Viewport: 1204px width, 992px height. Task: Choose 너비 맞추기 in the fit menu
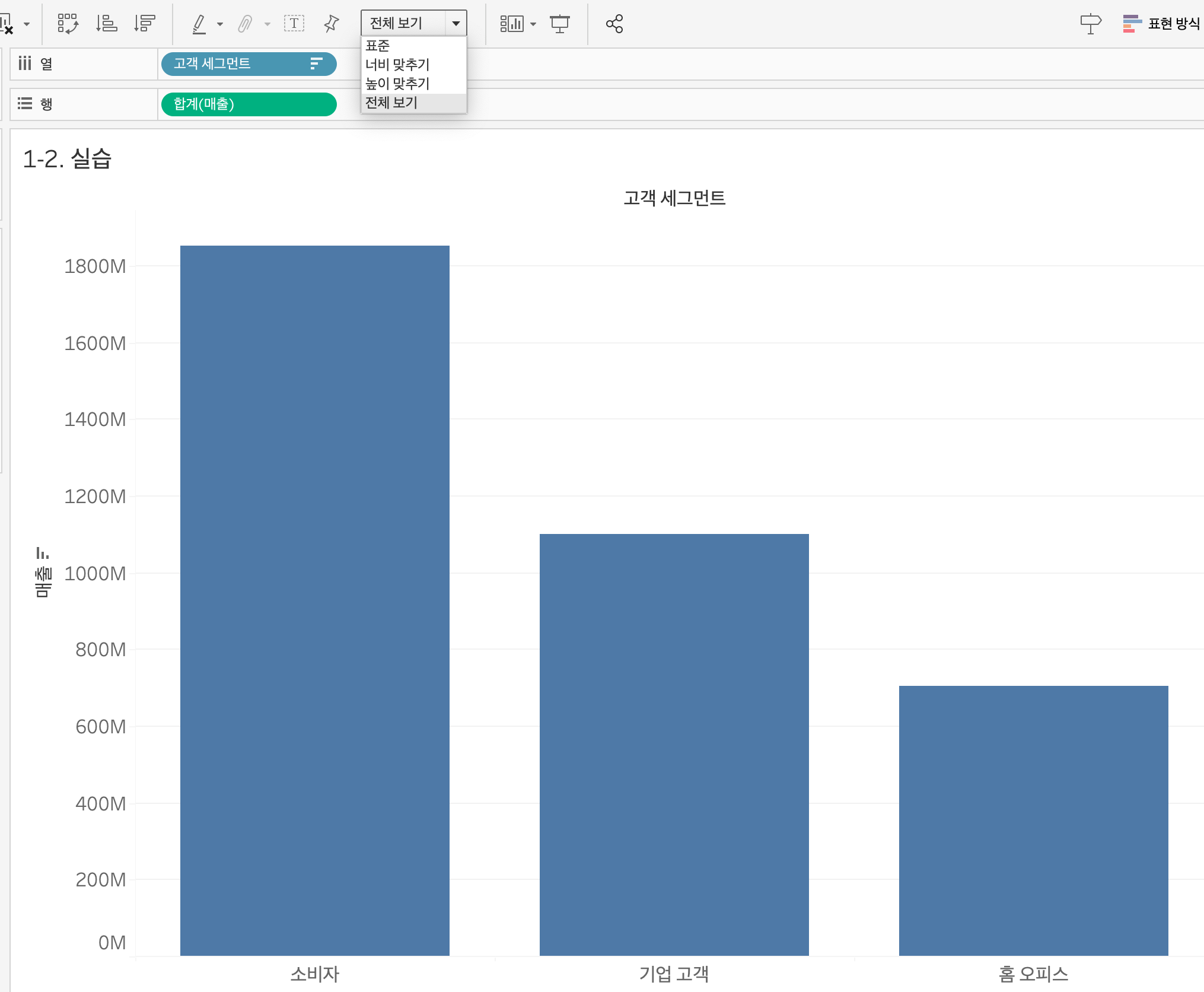(397, 65)
